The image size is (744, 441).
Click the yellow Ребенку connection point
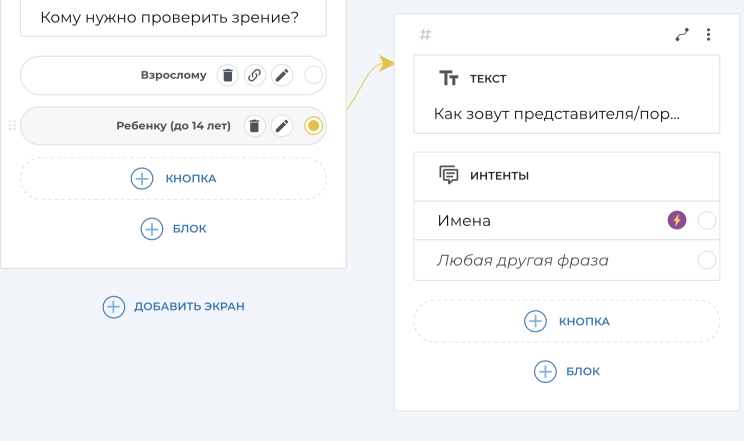(x=314, y=126)
